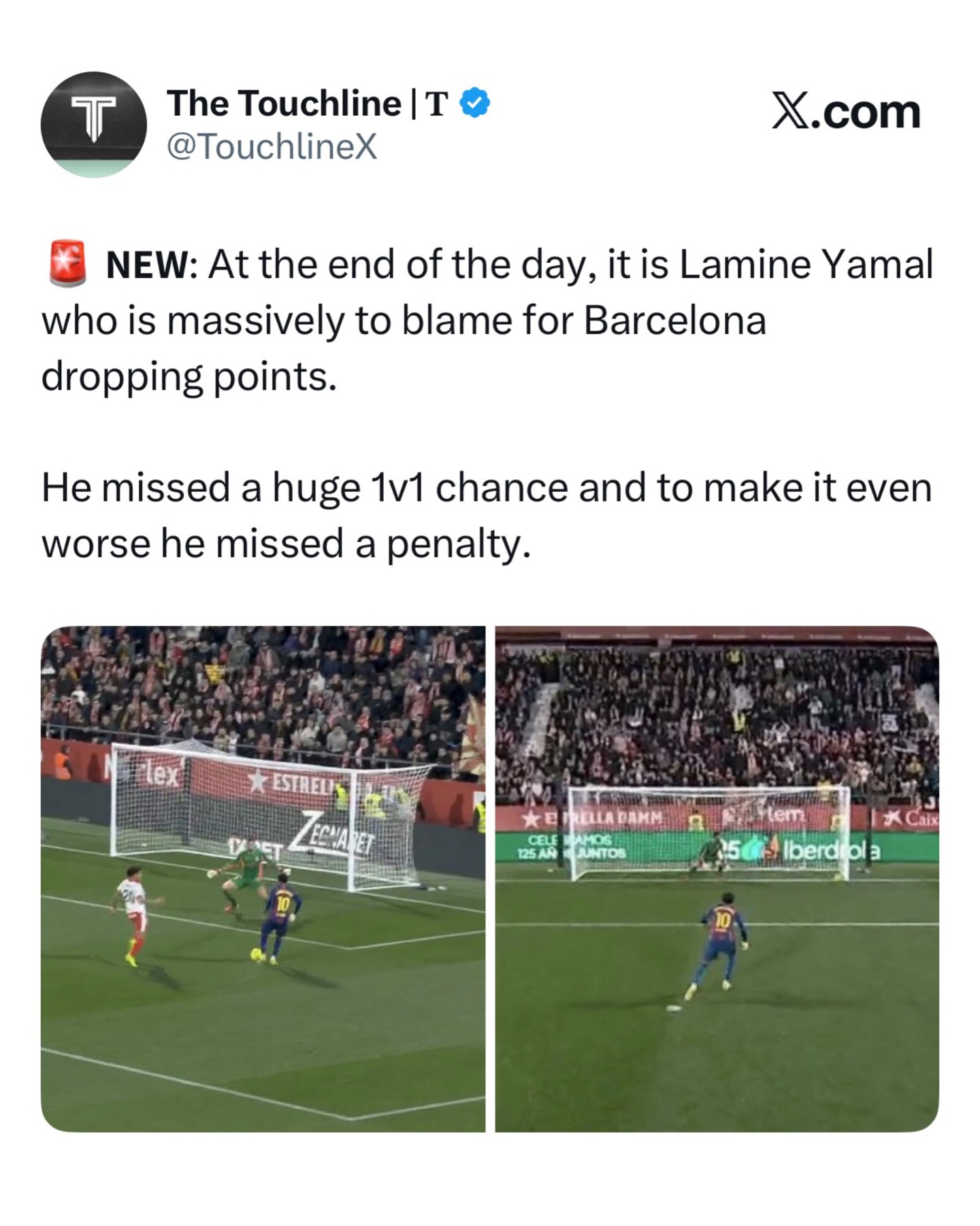Click the red siren emoji

67,263
